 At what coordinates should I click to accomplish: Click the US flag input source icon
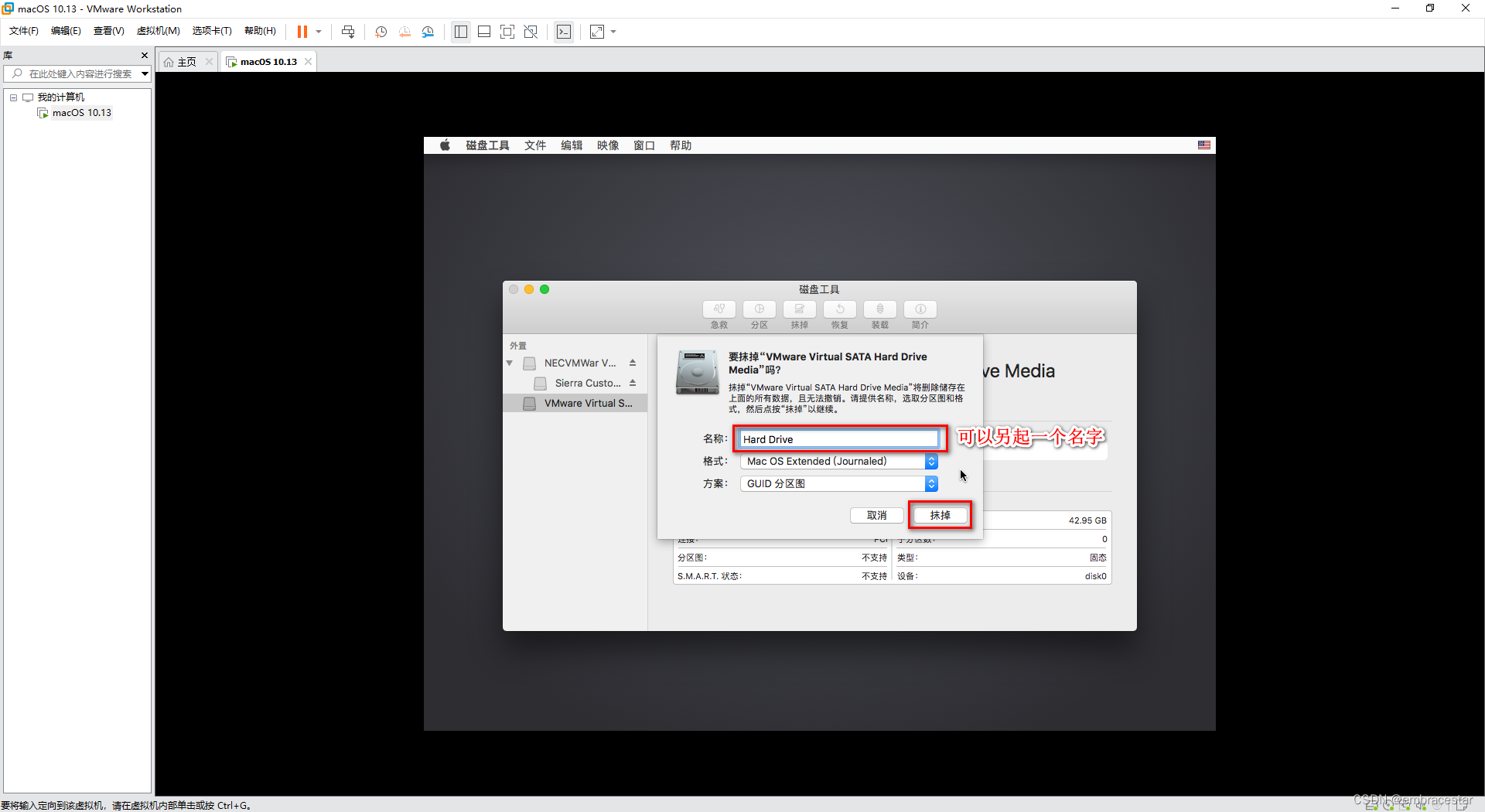pos(1204,145)
